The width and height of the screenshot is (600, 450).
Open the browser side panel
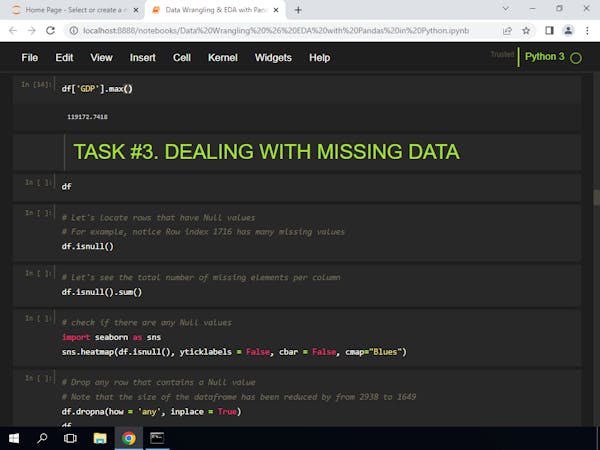point(549,31)
